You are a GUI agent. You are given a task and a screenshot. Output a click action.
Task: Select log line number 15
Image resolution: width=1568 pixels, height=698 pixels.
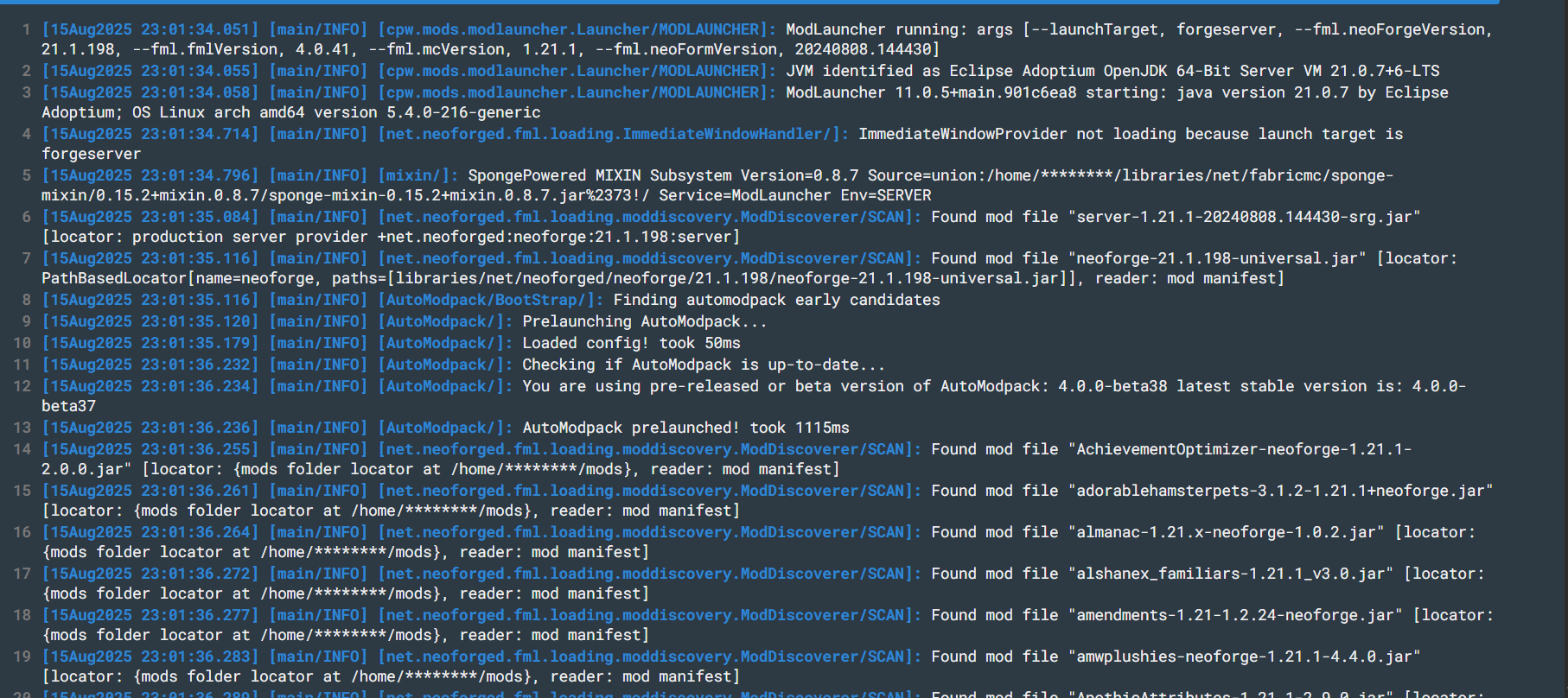click(x=22, y=491)
